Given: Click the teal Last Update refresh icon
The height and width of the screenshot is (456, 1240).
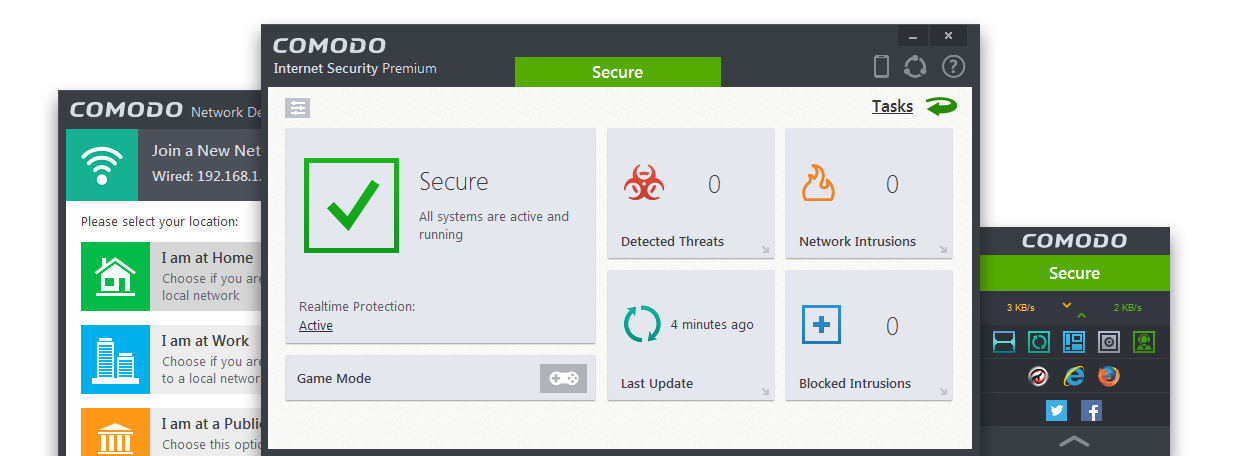Looking at the screenshot, I should point(642,324).
